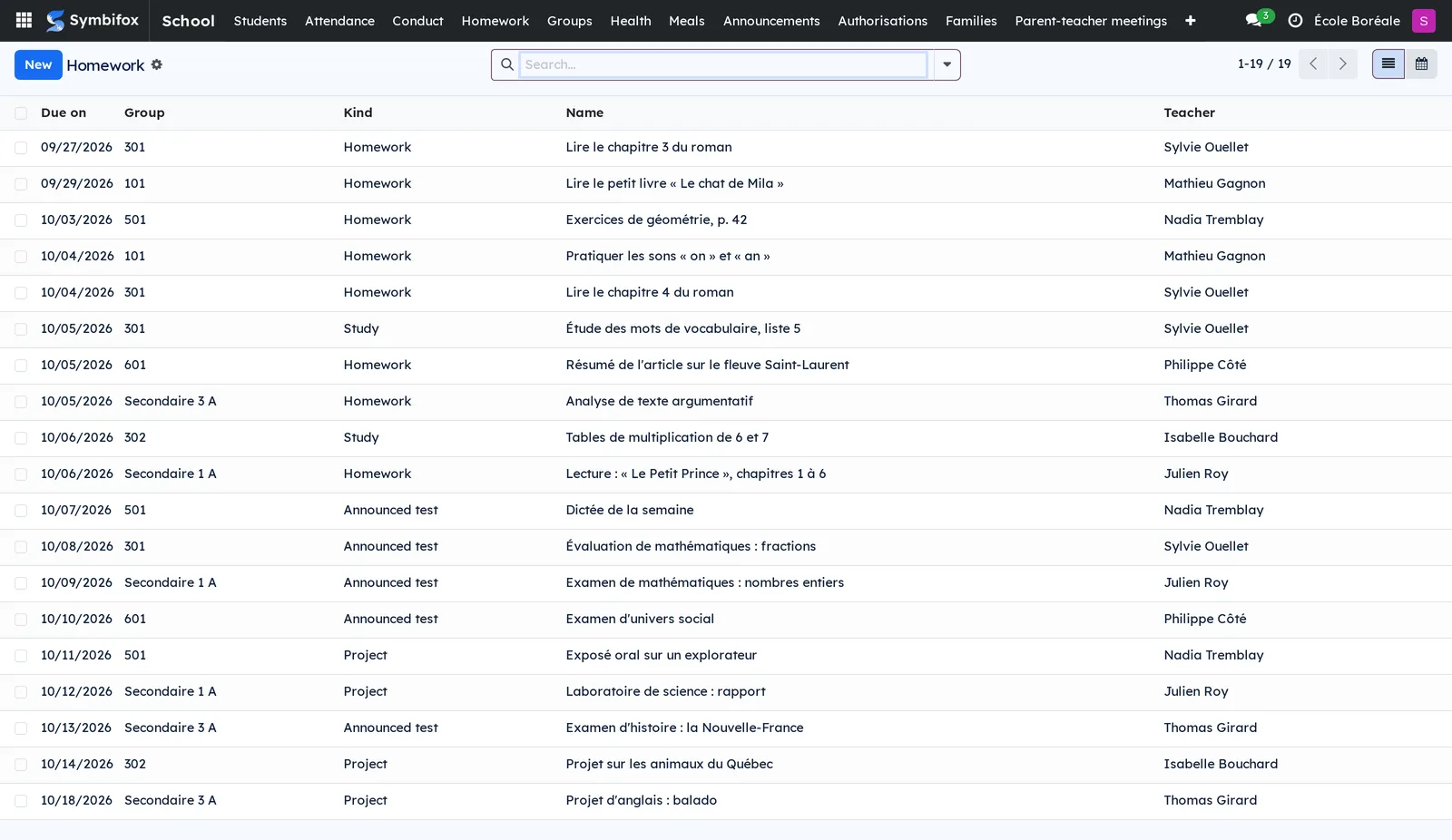
Task: Click the magnifying glass search icon
Action: click(506, 64)
